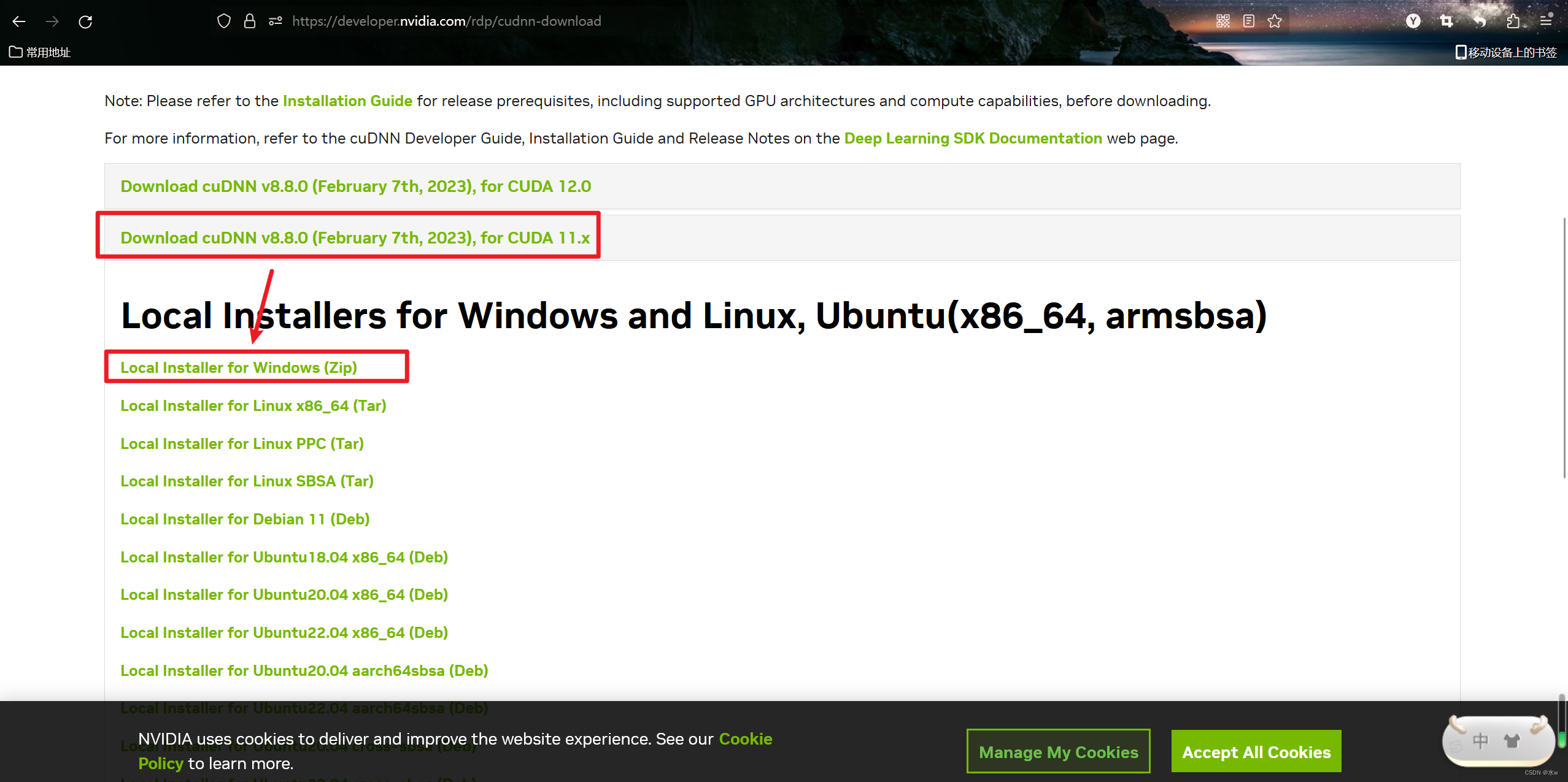Bookmark this page with star icon

coord(1275,21)
